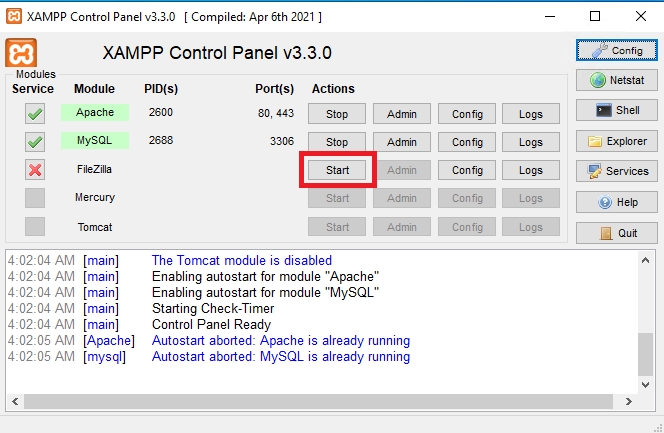
Task: Toggle MySQL service green checkmark
Action: [x=35, y=142]
